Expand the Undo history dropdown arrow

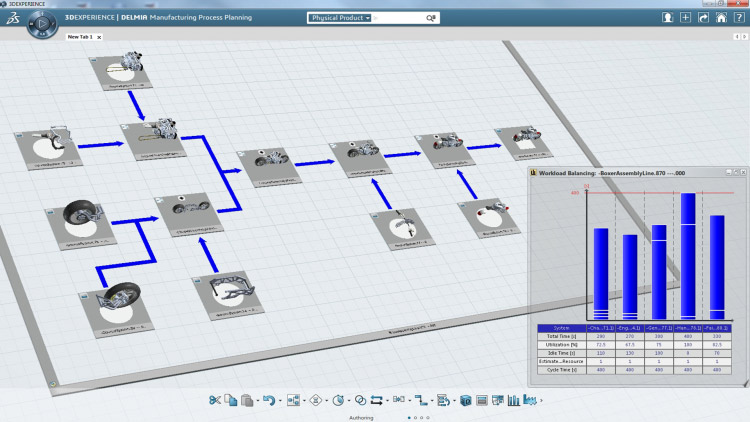[278, 402]
